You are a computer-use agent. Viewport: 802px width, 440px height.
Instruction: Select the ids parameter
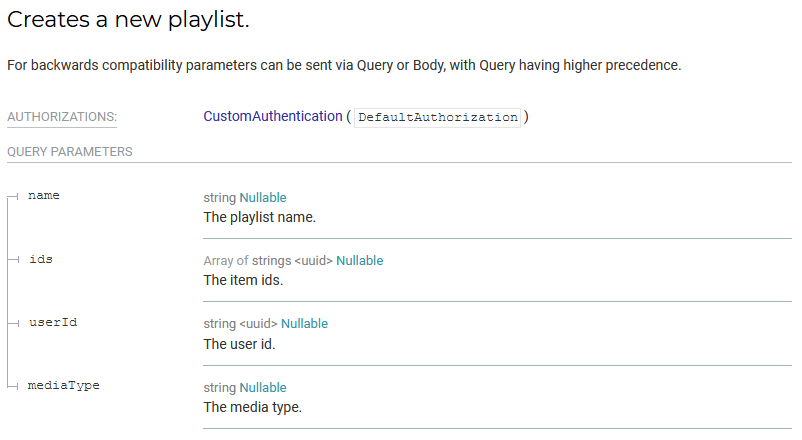[40, 259]
